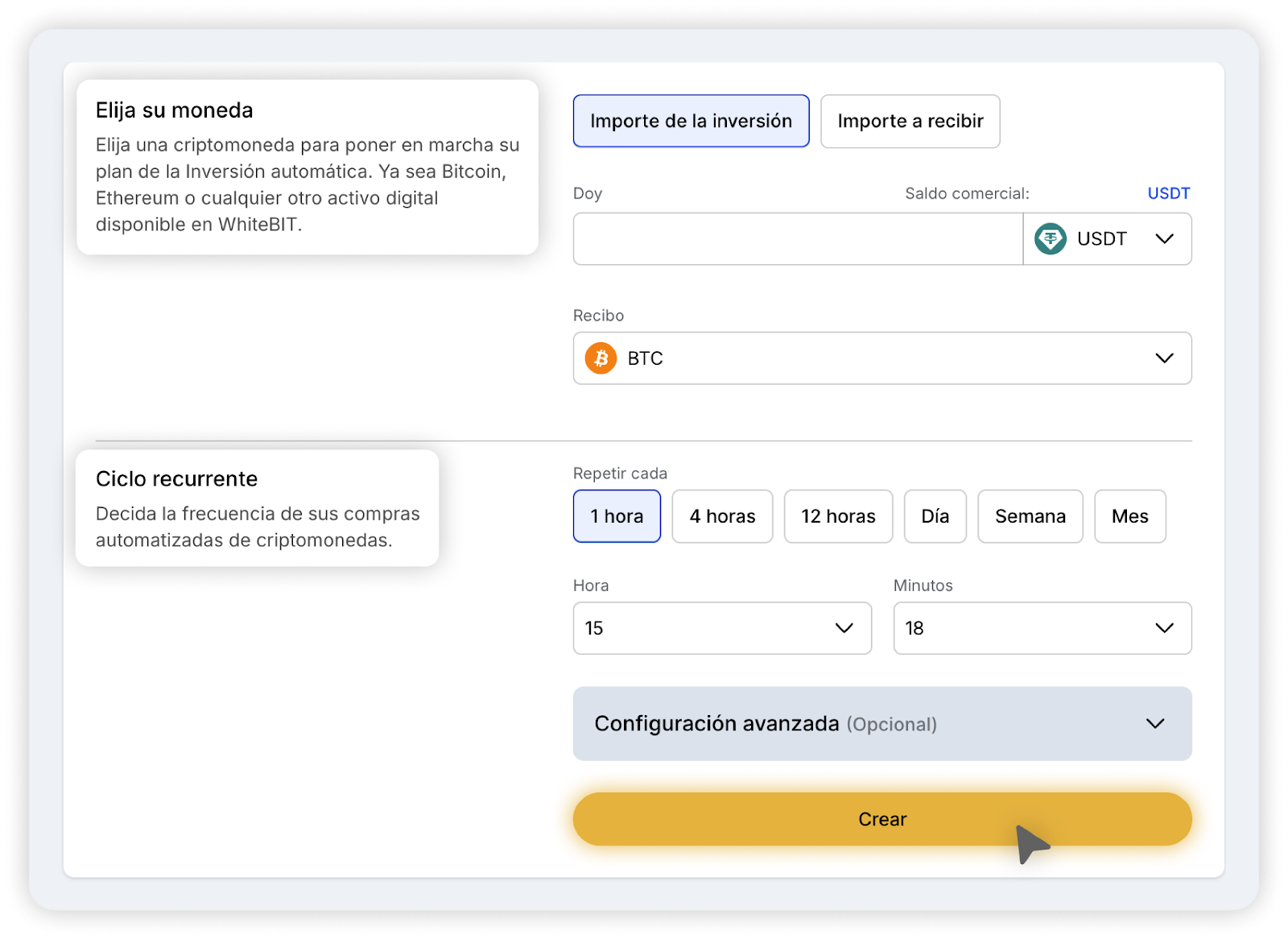
Task: Focus the Doy amount input field
Action: 797,239
